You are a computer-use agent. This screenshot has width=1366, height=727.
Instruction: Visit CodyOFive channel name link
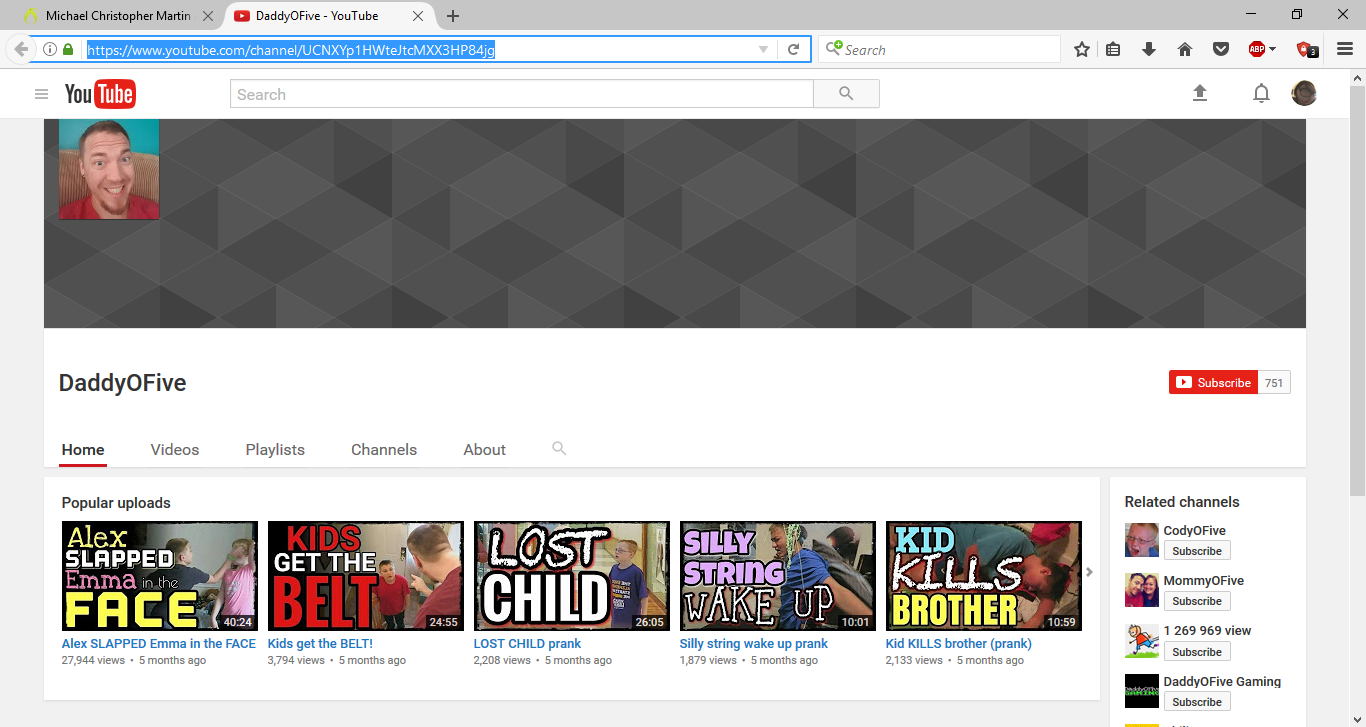coord(1194,530)
